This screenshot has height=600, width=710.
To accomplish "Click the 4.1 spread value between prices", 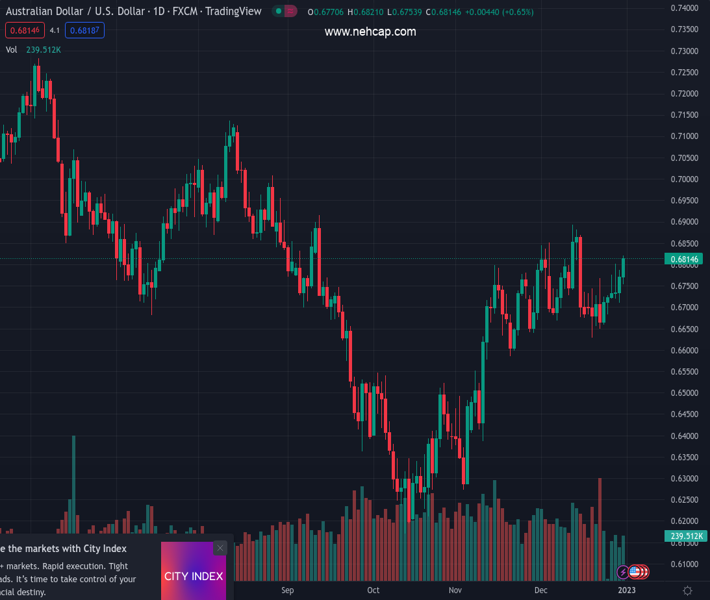I will pos(55,30).
